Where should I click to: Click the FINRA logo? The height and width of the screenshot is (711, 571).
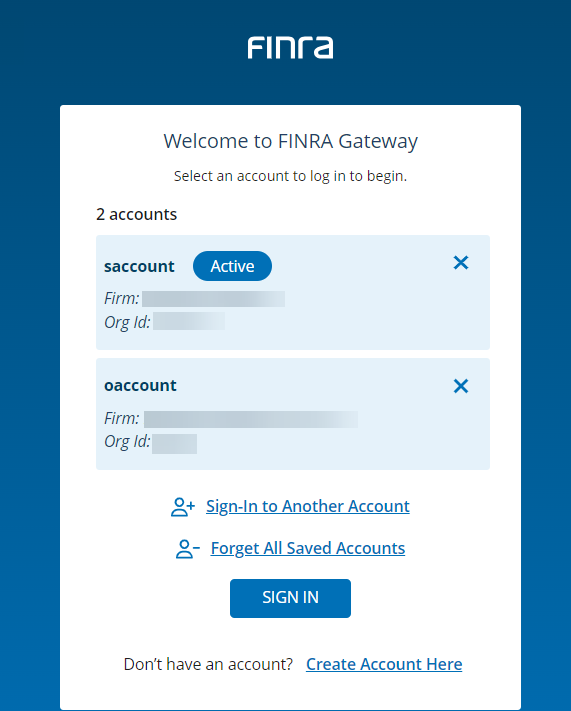coord(290,48)
